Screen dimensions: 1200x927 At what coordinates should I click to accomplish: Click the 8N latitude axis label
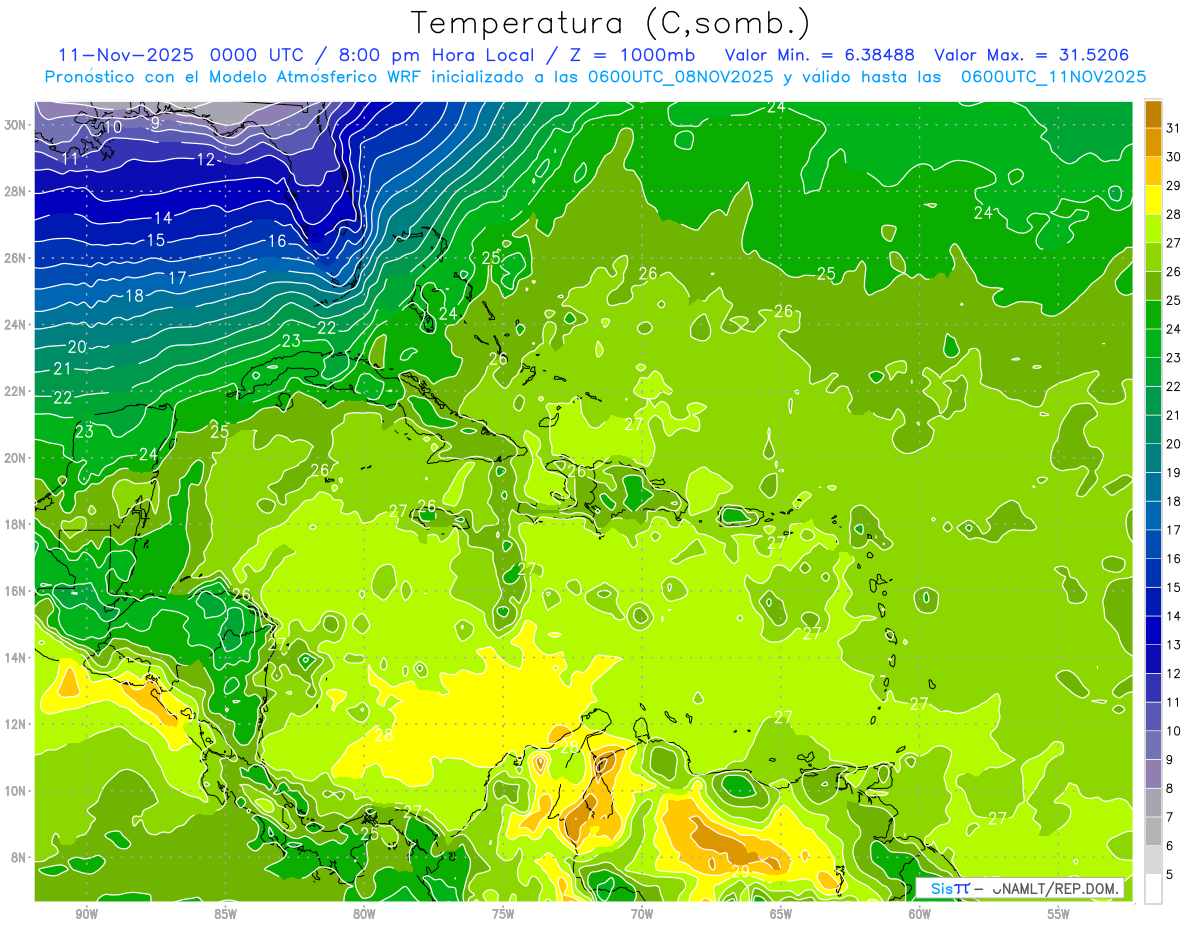click(x=18, y=857)
